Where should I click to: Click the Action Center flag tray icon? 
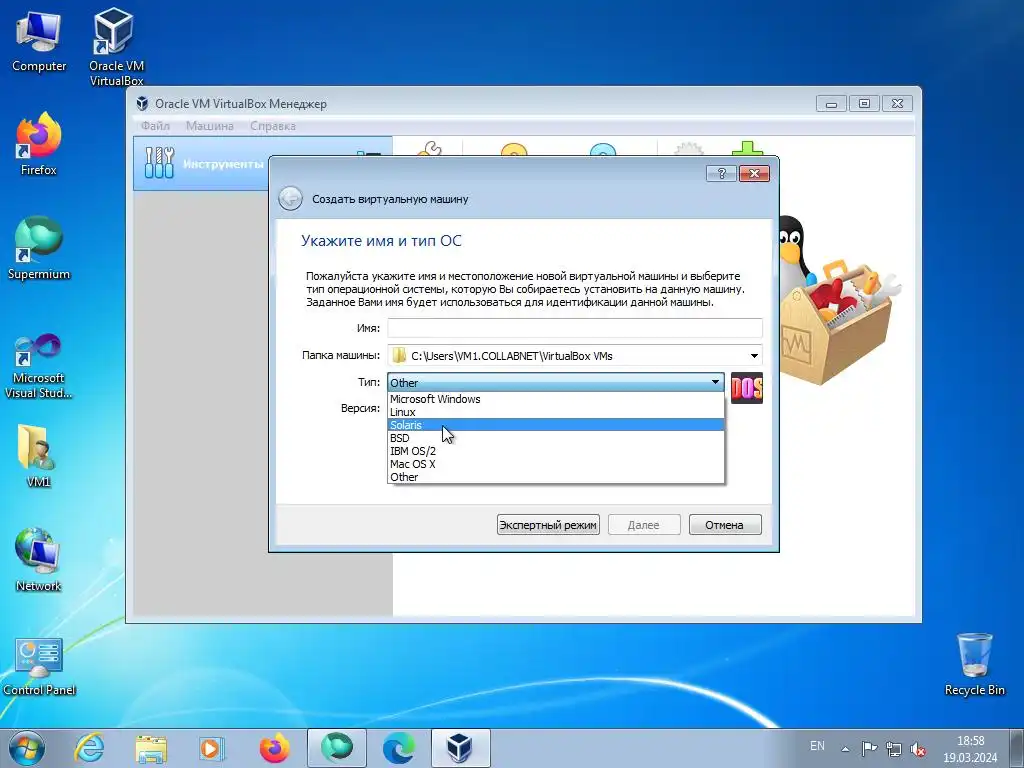point(869,749)
